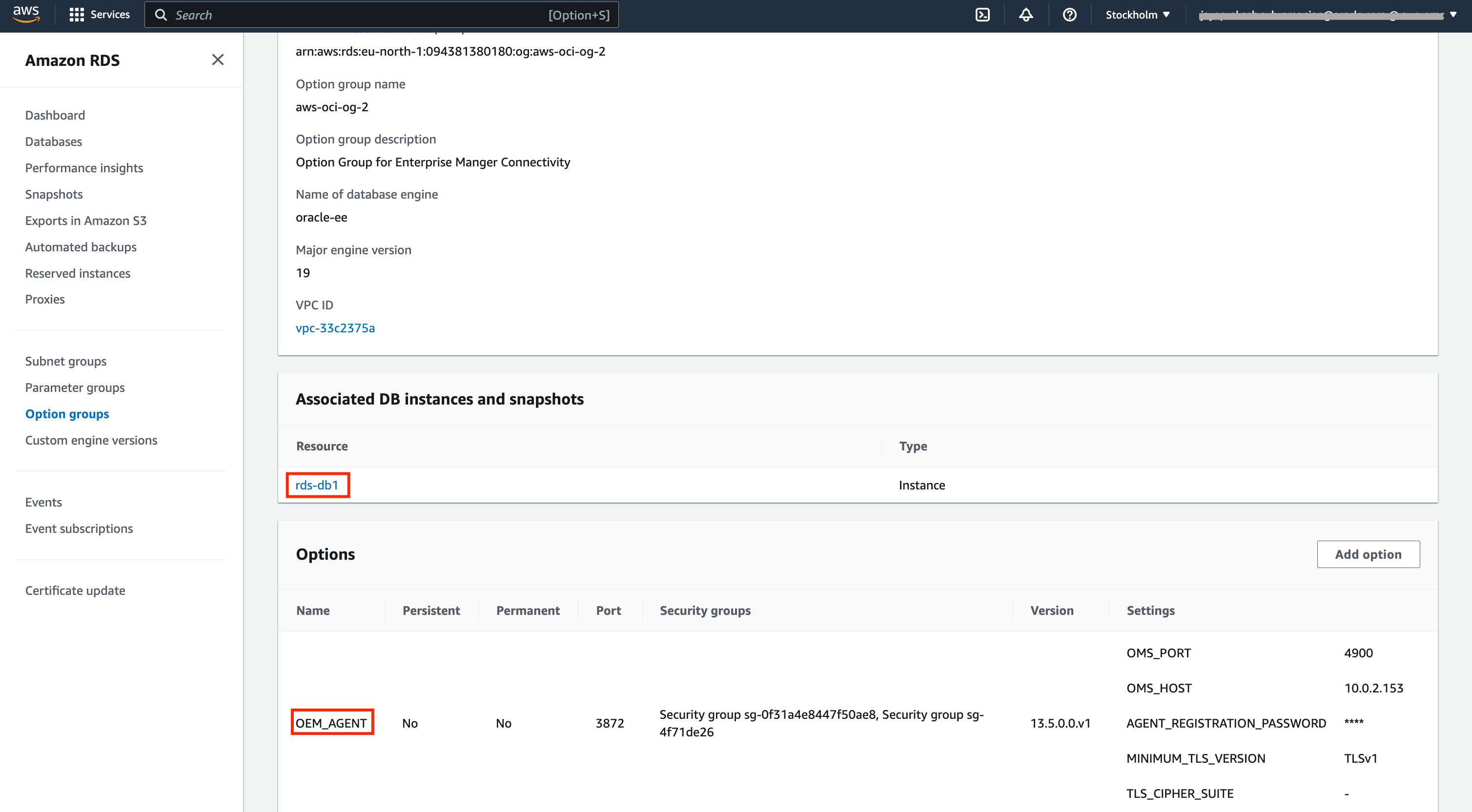Select Option groups in sidebar
The image size is (1472, 812).
(x=67, y=414)
